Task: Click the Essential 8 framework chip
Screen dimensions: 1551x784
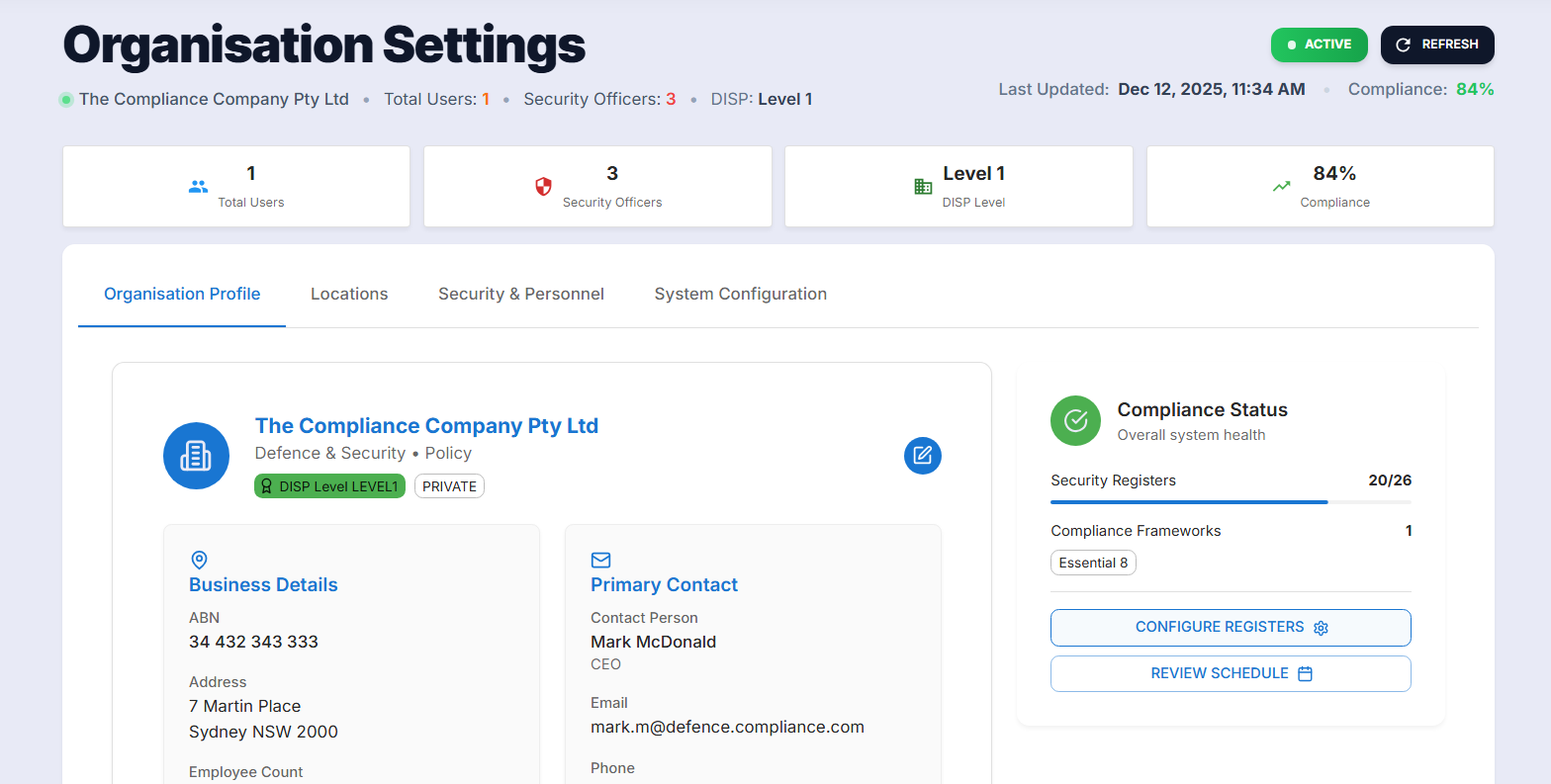Action: coord(1093,563)
